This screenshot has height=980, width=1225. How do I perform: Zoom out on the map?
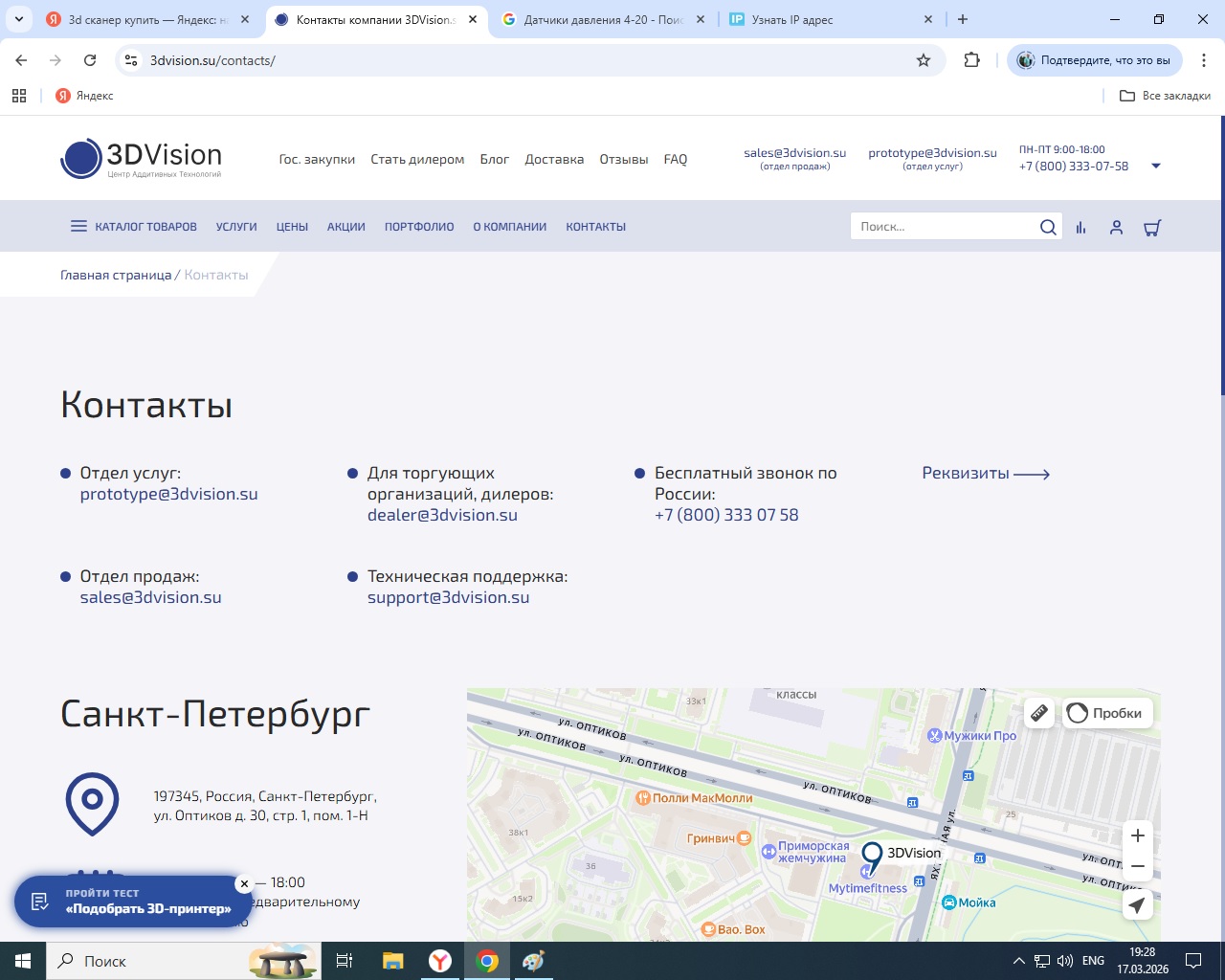1137,866
